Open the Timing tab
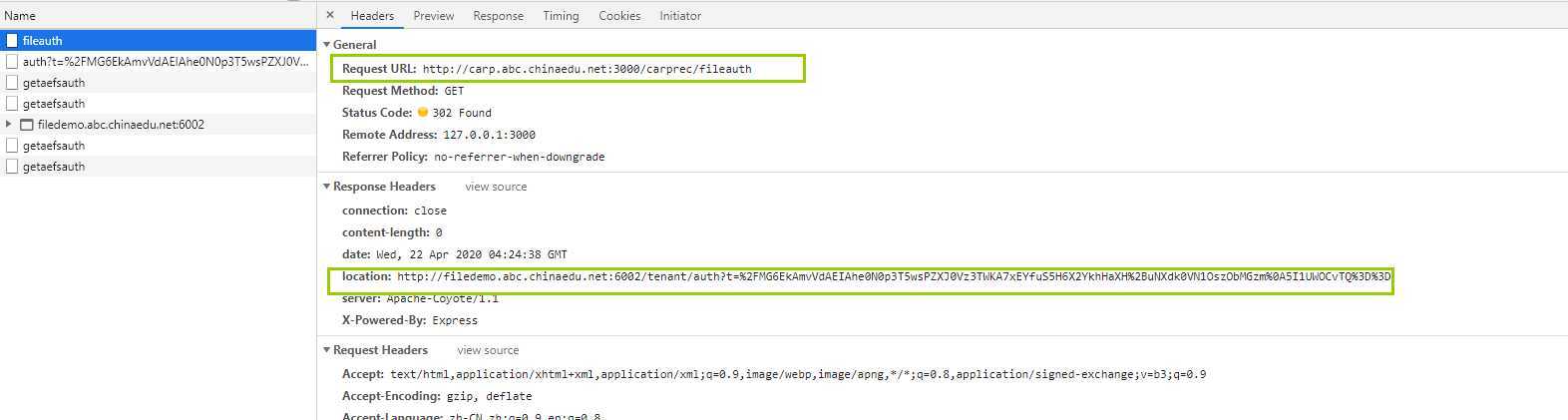The height and width of the screenshot is (420, 1568). tap(561, 16)
